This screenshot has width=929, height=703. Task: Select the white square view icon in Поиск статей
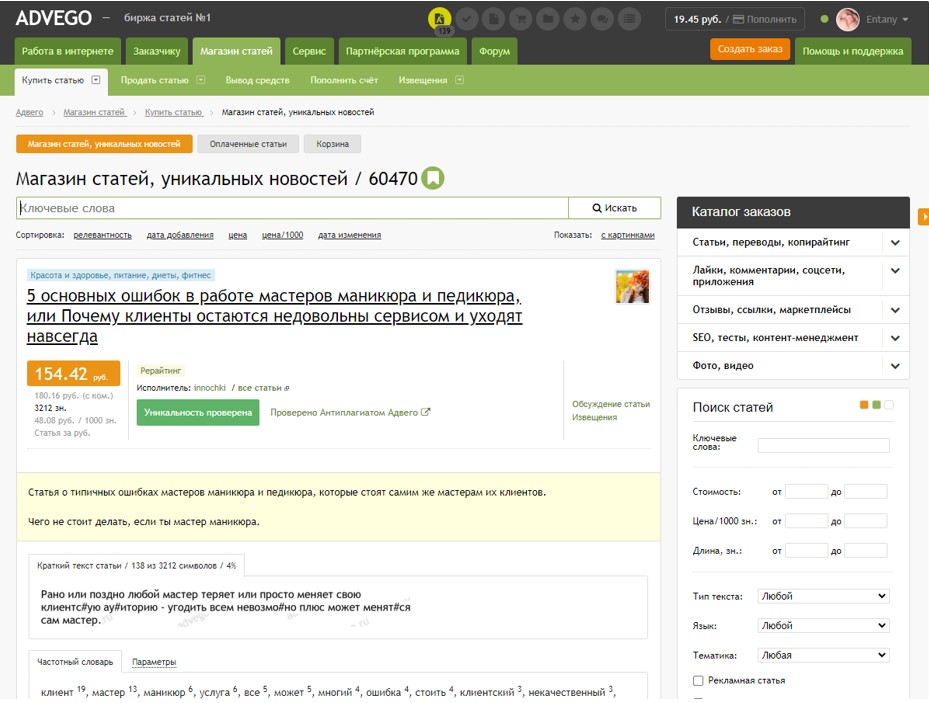point(889,405)
